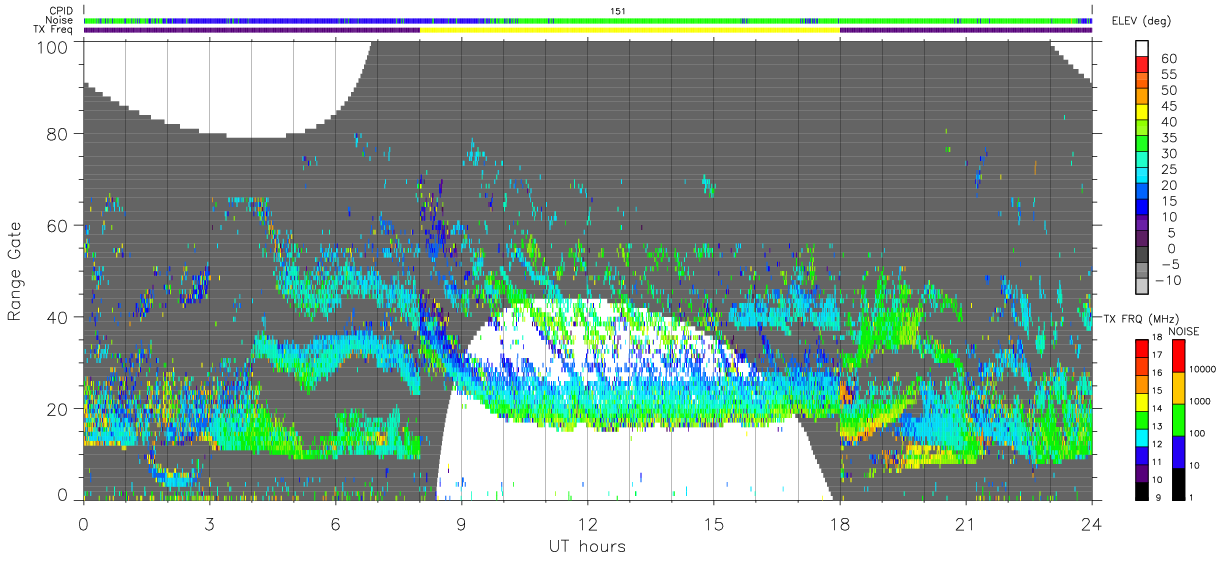Pick the red swatch between 55 and 60 ELEV
The height and width of the screenshot is (567, 1228).
point(1141,65)
